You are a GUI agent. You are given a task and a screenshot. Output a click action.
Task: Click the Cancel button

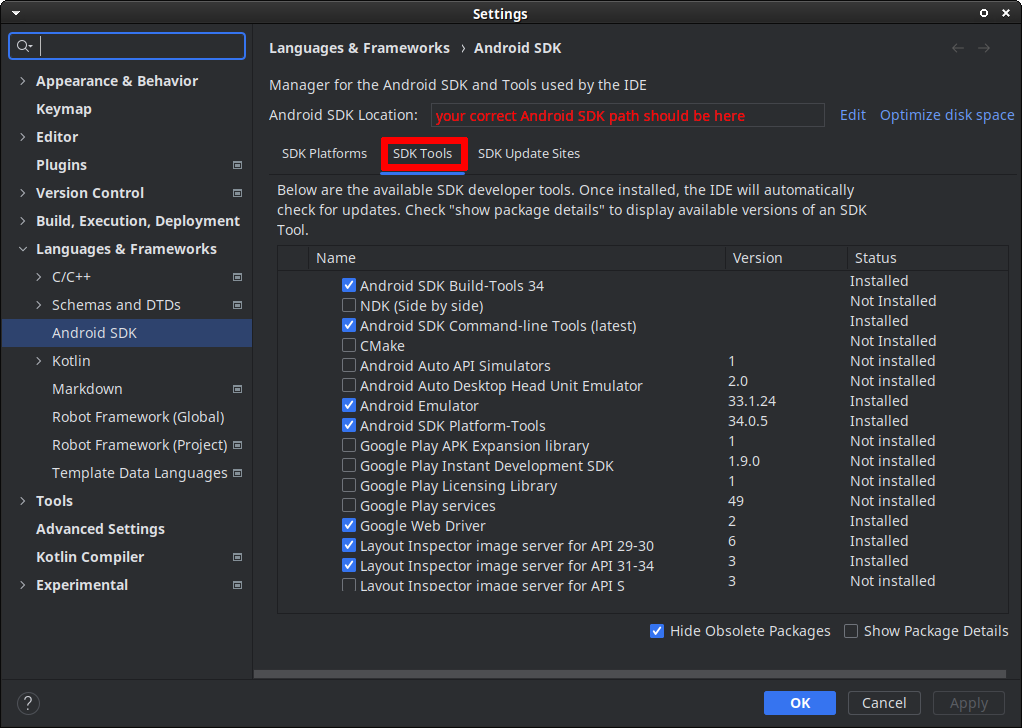(x=884, y=703)
